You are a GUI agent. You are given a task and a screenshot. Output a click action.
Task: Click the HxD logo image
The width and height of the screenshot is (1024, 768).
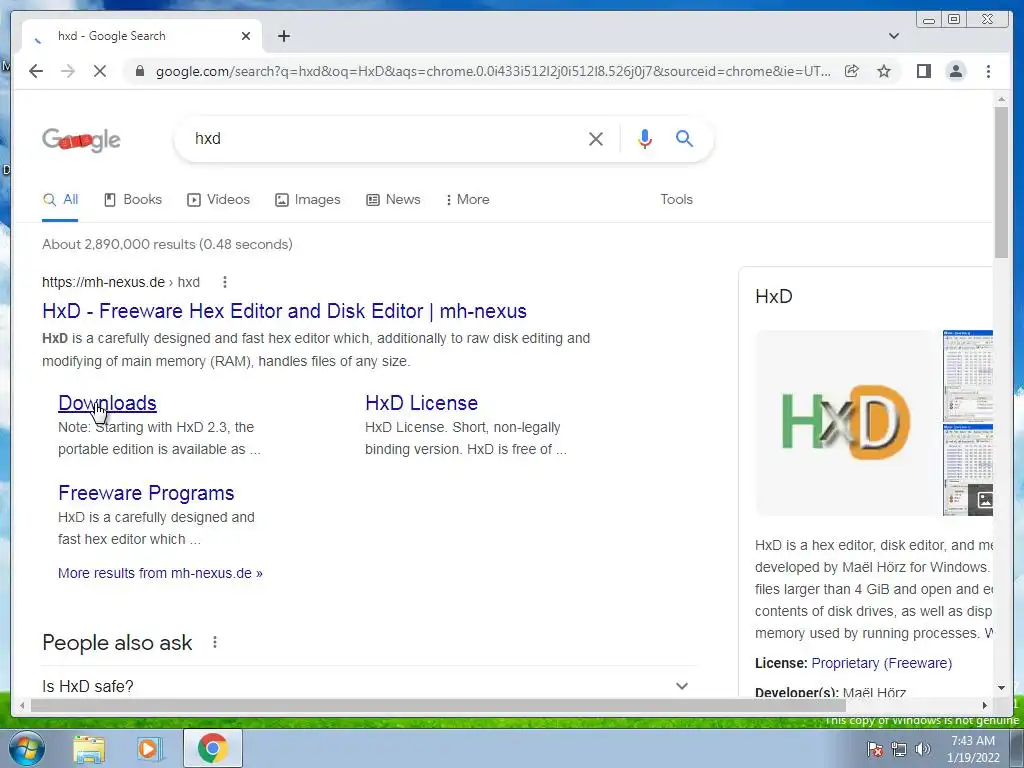[x=846, y=423]
